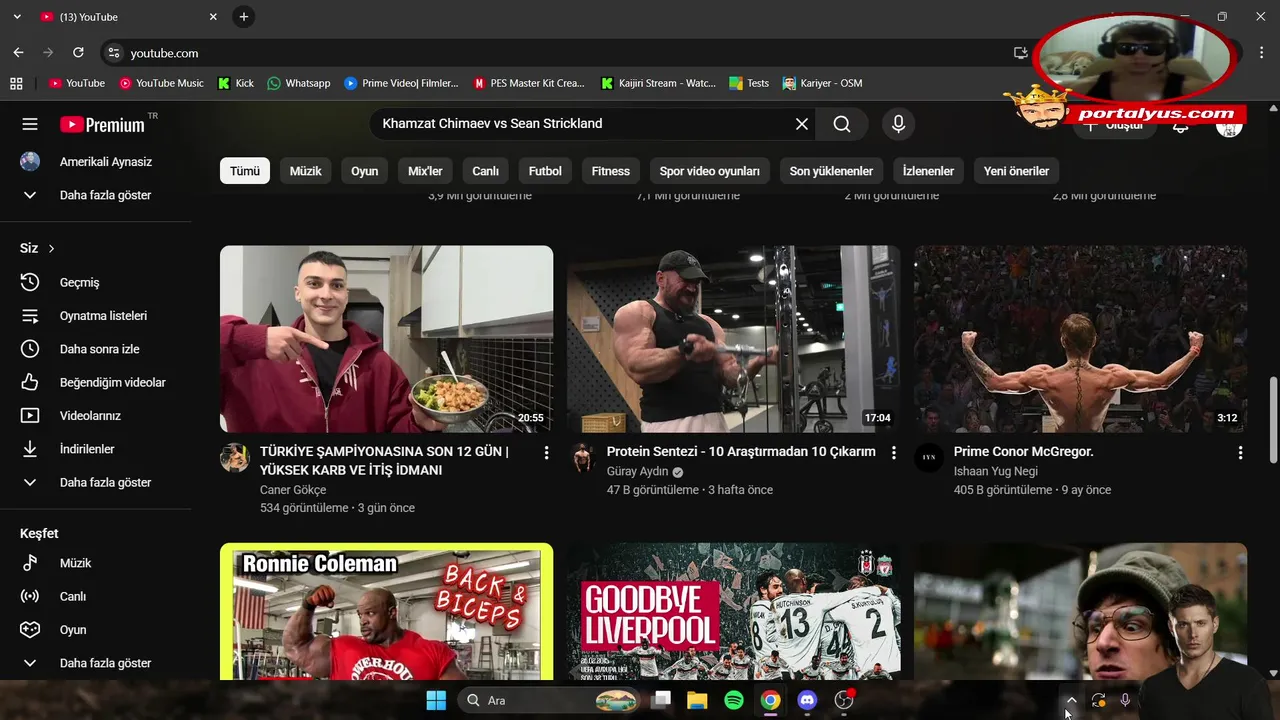Click Güray Aydın channel name

coord(637,472)
